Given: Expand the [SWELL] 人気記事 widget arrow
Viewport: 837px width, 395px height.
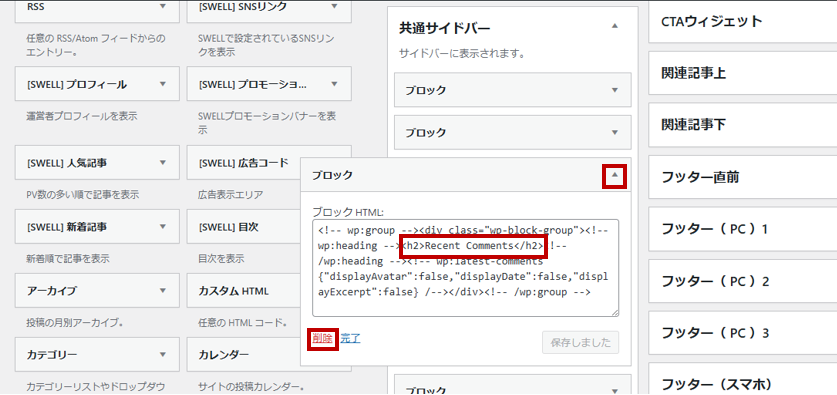Looking at the screenshot, I should (162, 162).
